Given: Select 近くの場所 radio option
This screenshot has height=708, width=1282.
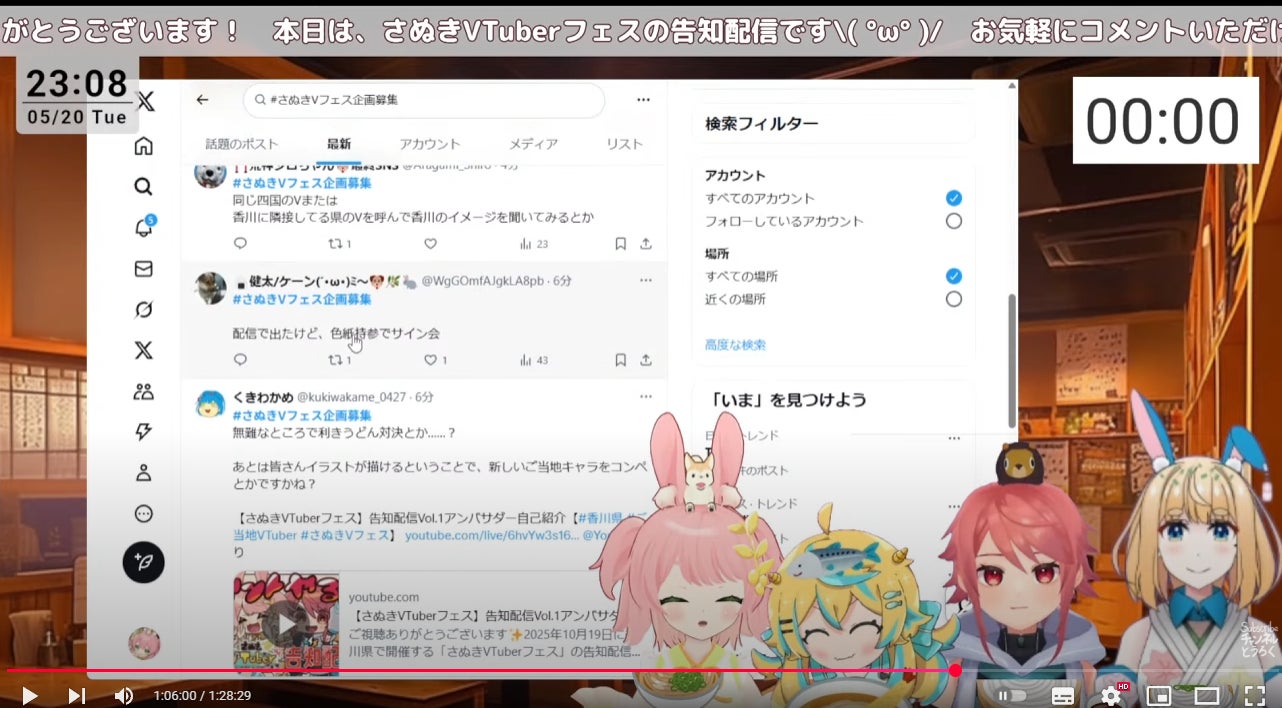Looking at the screenshot, I should pyautogui.click(x=953, y=299).
